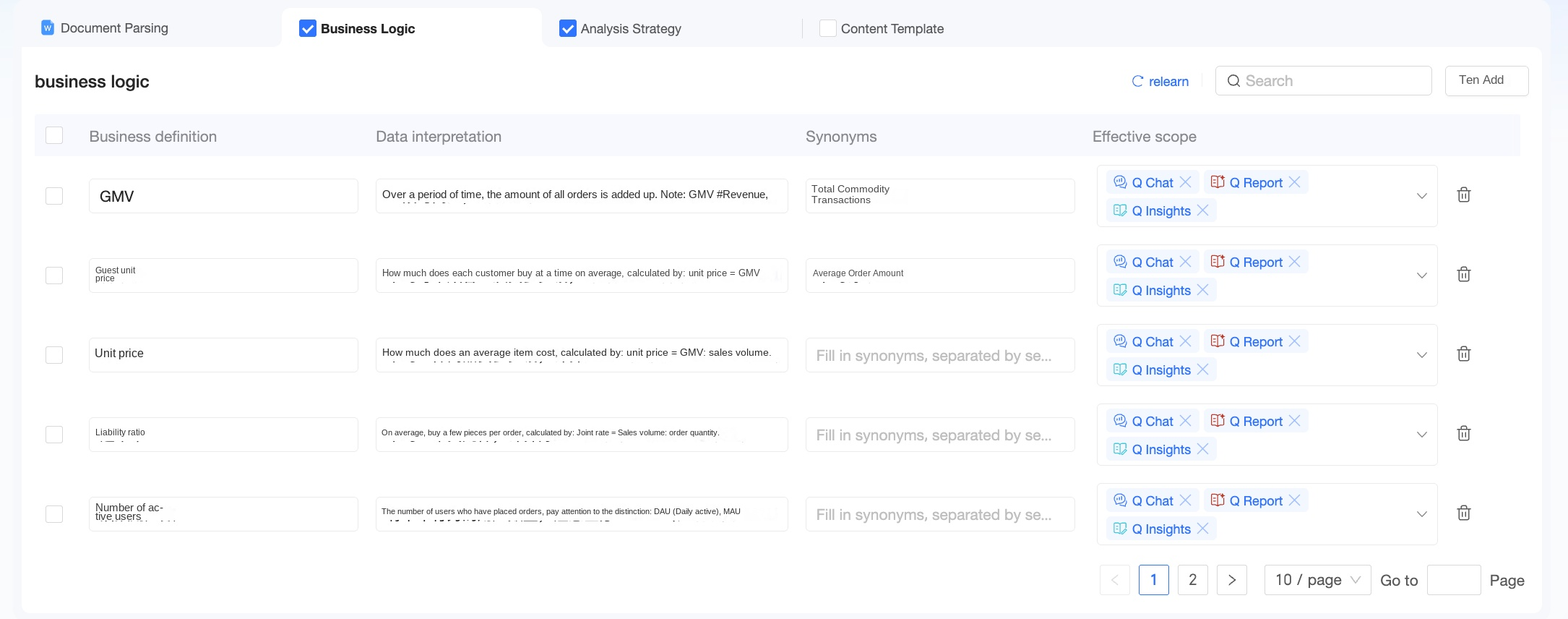Screen dimensions: 1568x619
Task: Remove Liability ratio row via trash icon
Action: (1464, 433)
